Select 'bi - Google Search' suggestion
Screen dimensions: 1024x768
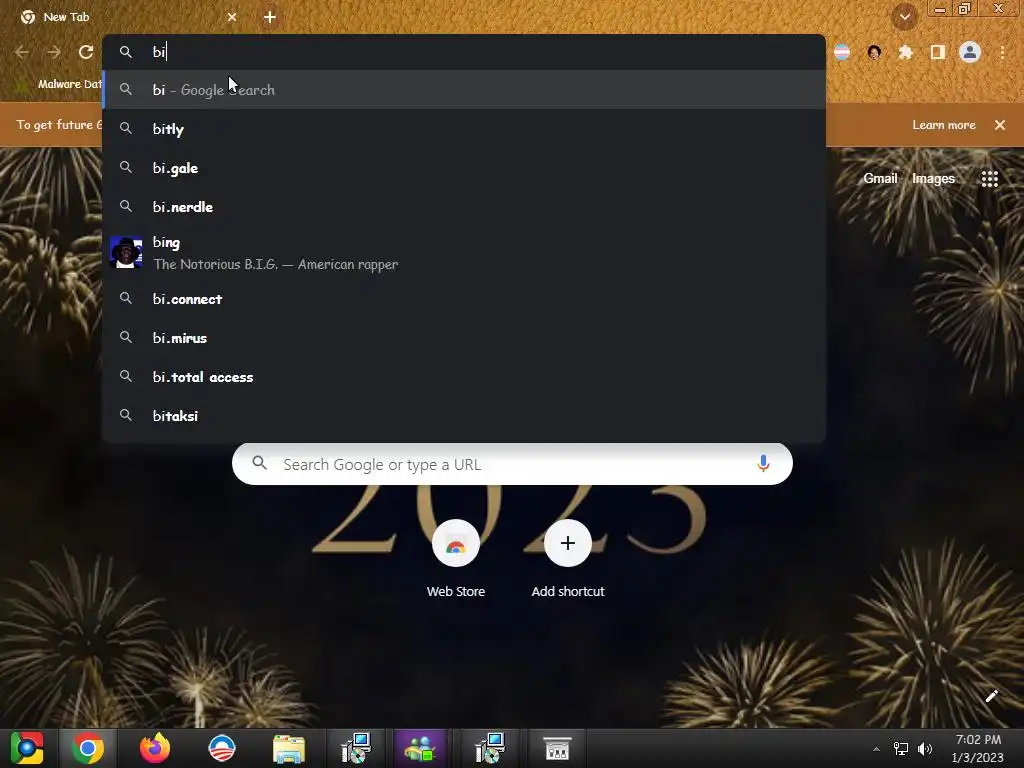coord(464,89)
